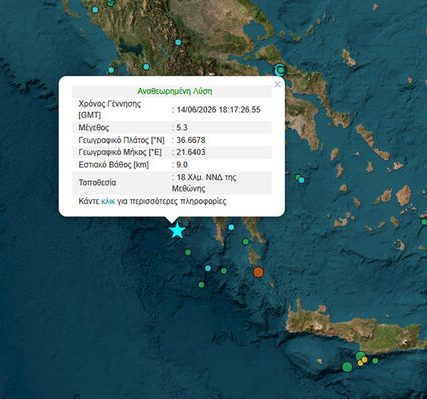
Task: Select the cyan marker pair east of the popup
Action: [x=300, y=179]
